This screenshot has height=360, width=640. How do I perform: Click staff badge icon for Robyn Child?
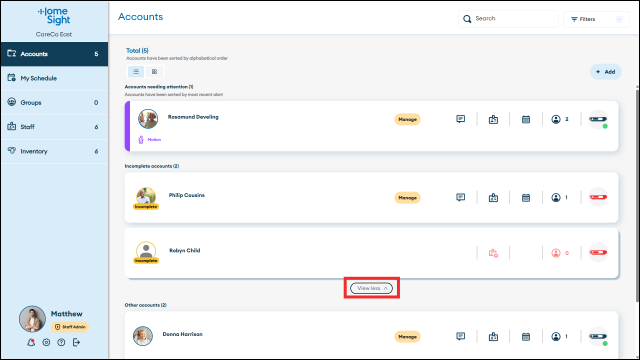click(x=493, y=253)
